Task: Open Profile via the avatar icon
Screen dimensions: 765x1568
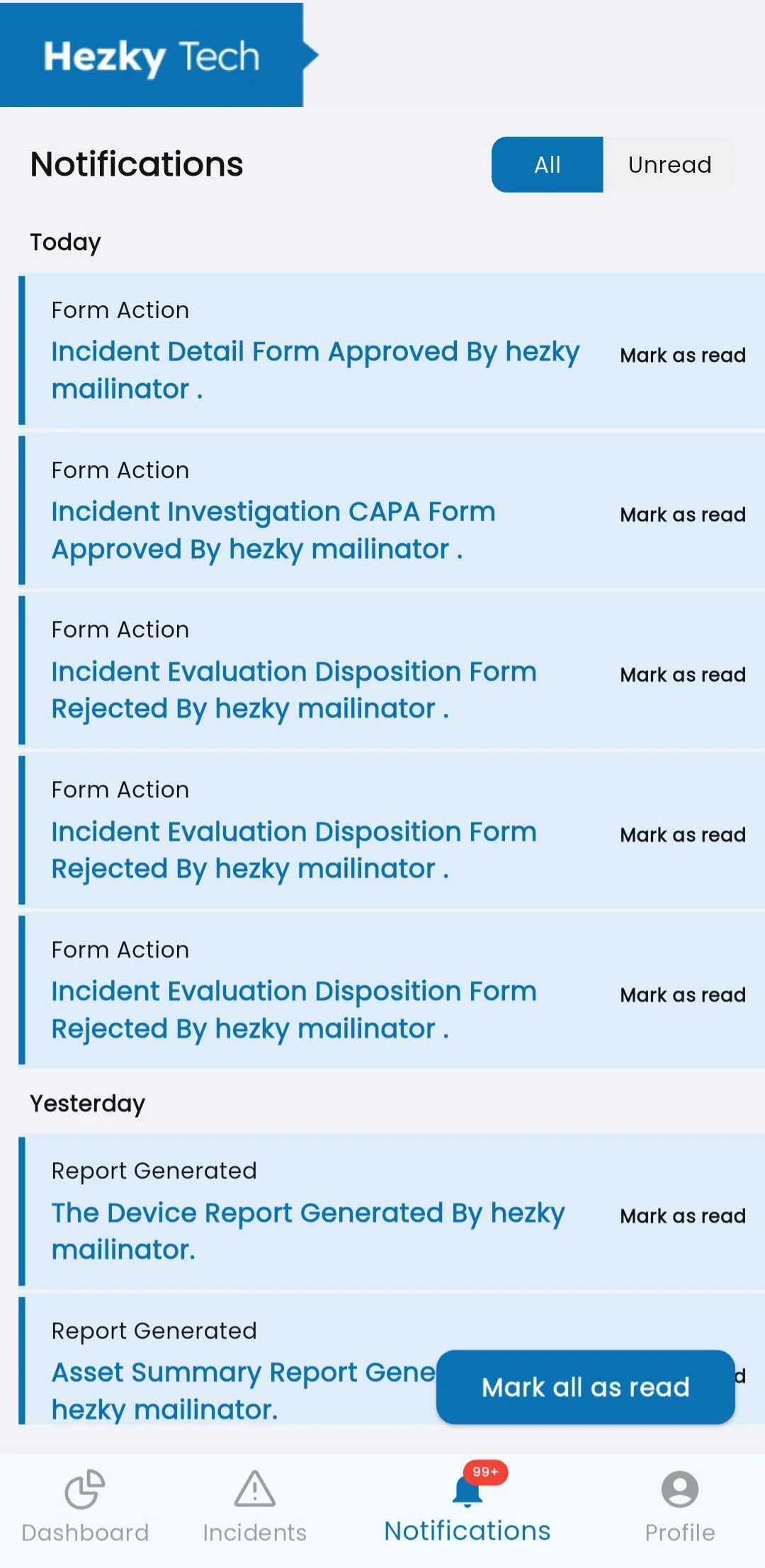Action: coord(679,1489)
